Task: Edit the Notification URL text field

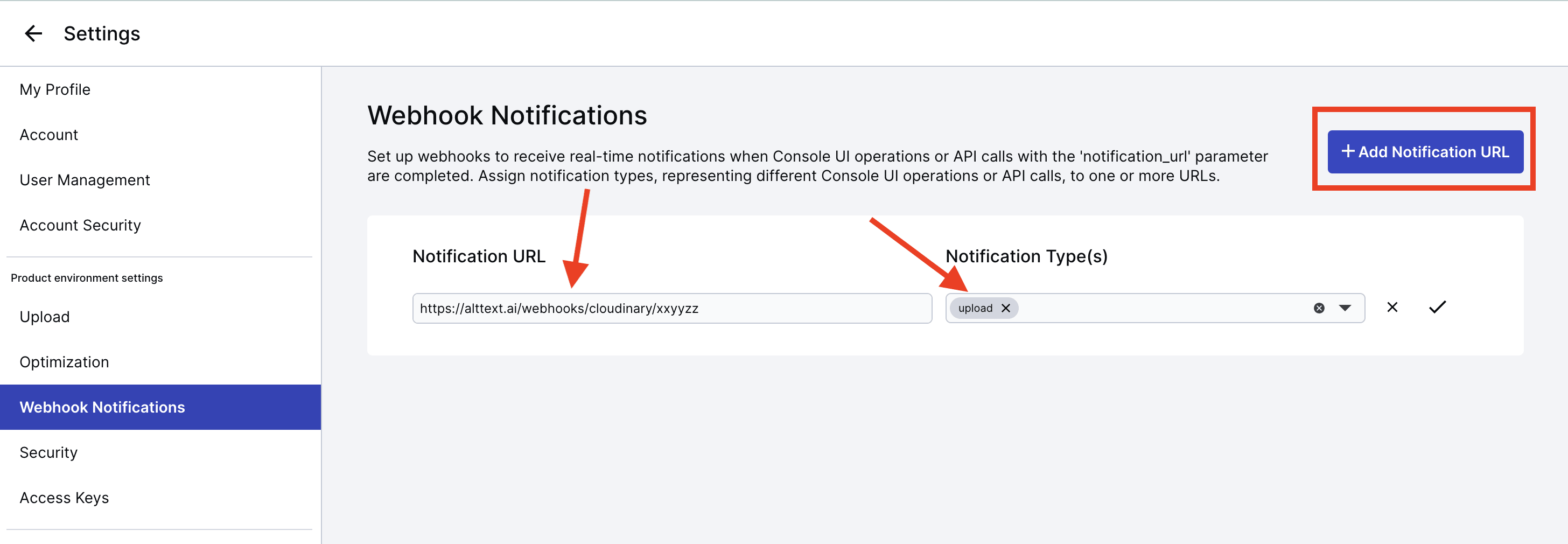Action: pyautogui.click(x=672, y=308)
